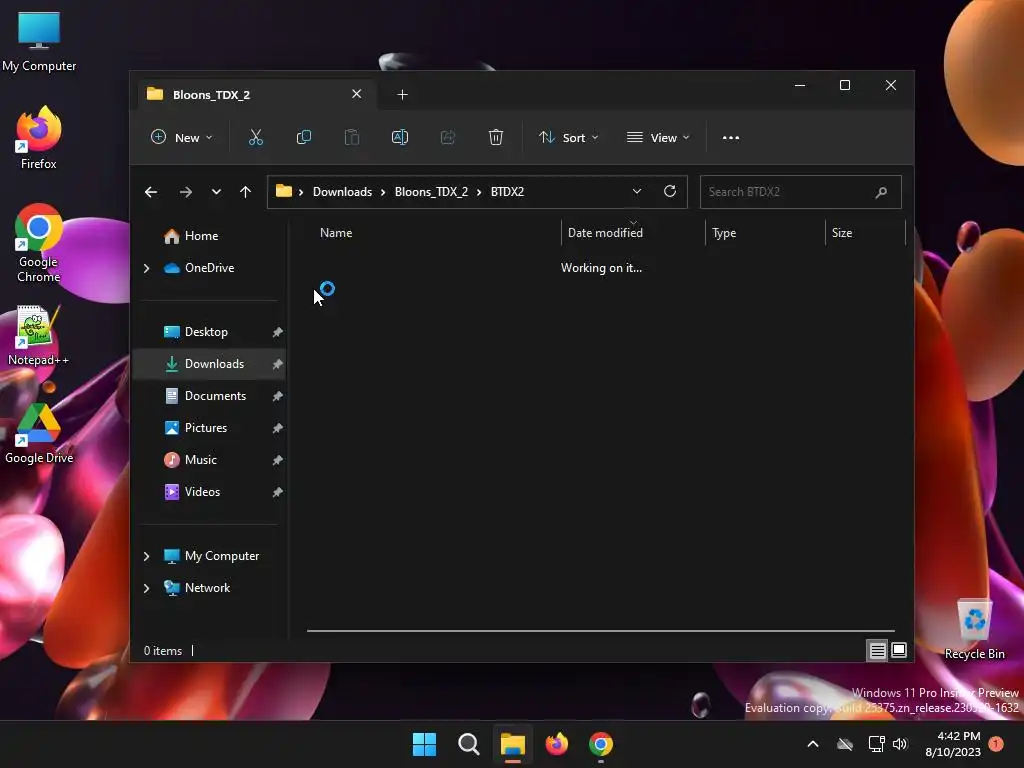Click the volume speaker tray icon
This screenshot has width=1024, height=768.
click(900, 744)
